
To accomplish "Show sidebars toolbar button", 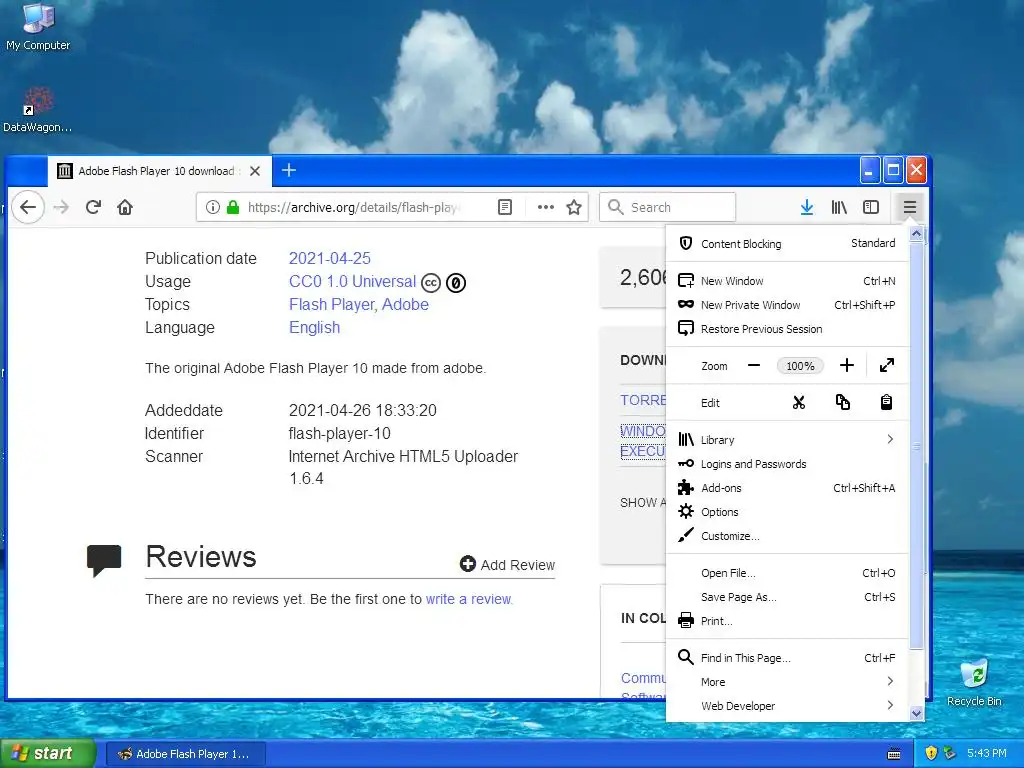I will pos(871,208).
